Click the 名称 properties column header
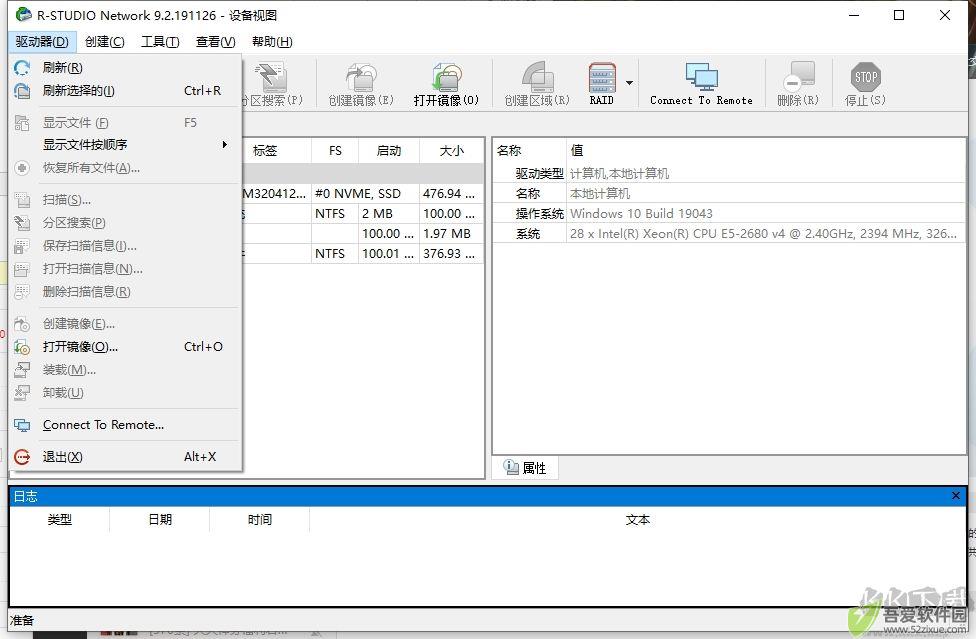Screen dimensions: 976x639 530,151
